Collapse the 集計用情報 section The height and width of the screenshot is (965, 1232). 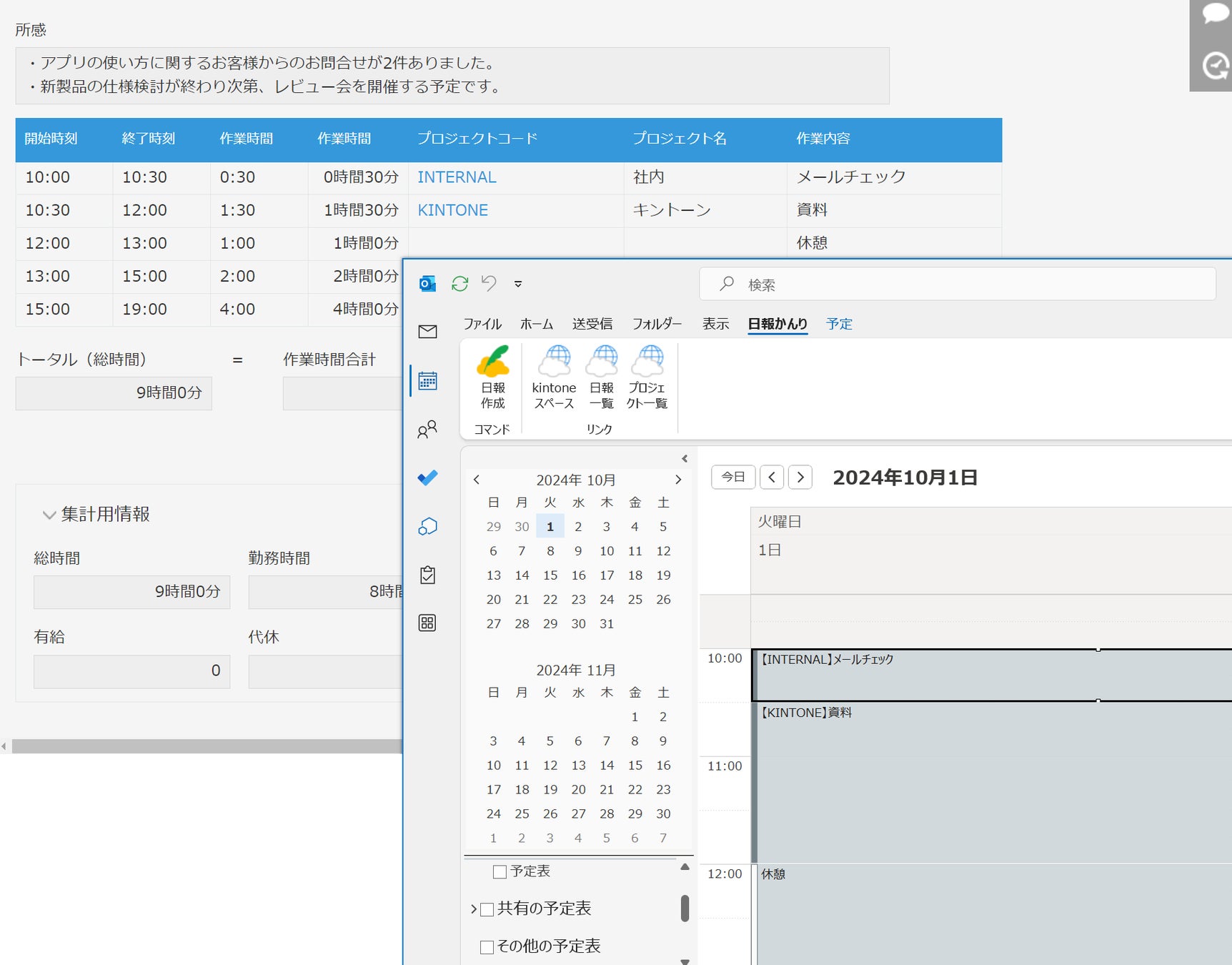pos(49,515)
